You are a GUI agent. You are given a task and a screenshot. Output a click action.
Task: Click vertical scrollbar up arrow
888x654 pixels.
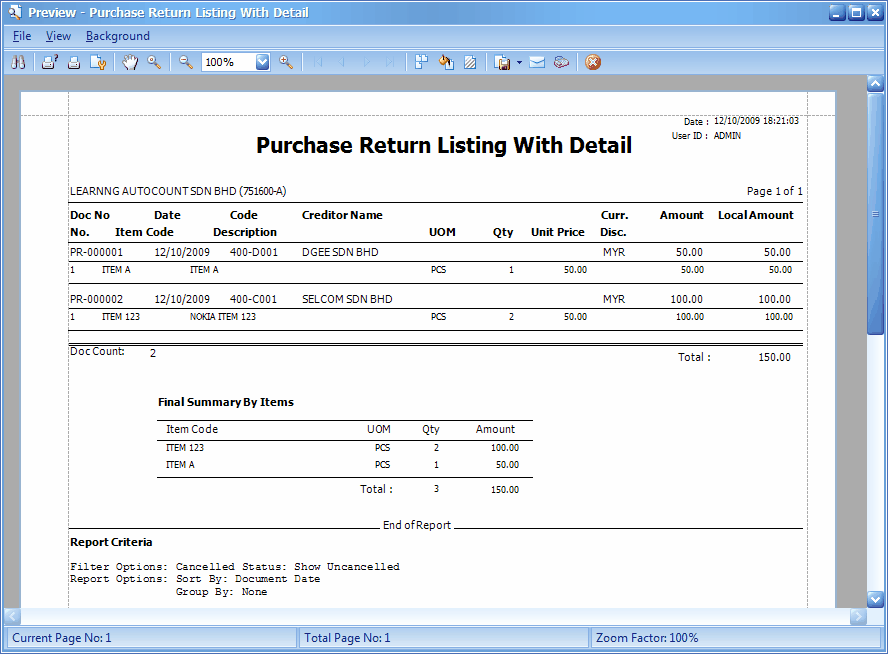pyautogui.click(x=876, y=84)
